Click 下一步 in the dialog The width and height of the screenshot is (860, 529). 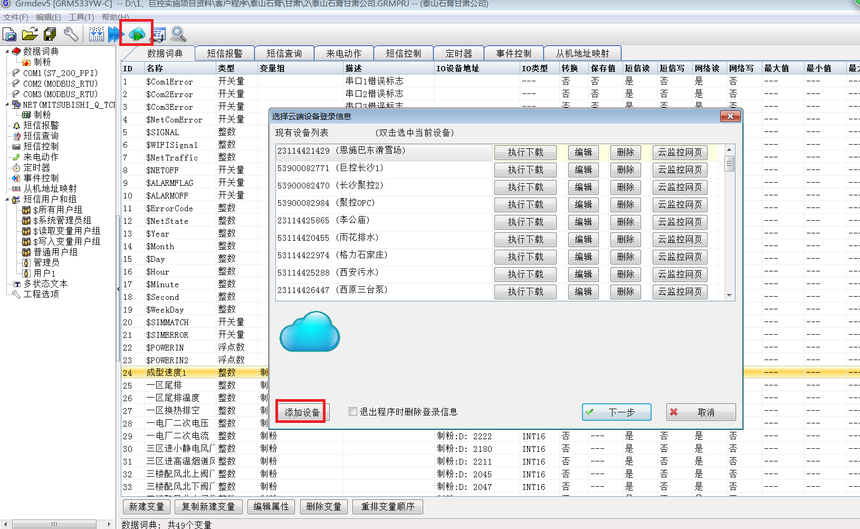coord(616,412)
